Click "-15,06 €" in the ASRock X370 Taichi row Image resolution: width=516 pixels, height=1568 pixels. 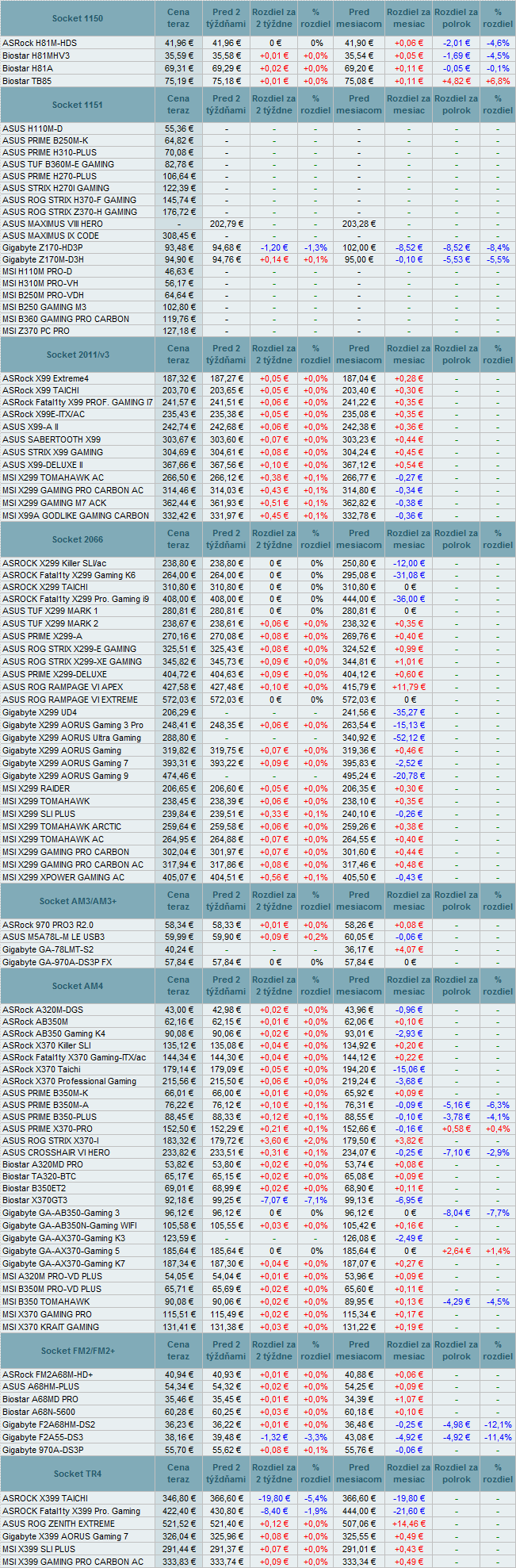pyautogui.click(x=409, y=1069)
